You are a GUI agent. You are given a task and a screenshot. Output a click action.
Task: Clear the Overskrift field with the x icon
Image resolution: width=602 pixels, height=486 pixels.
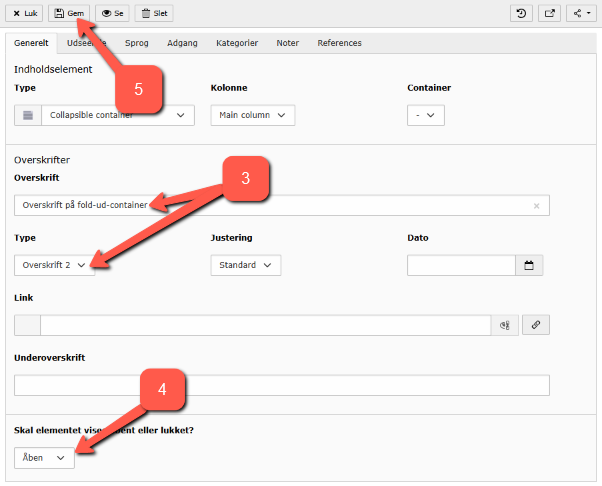click(536, 206)
